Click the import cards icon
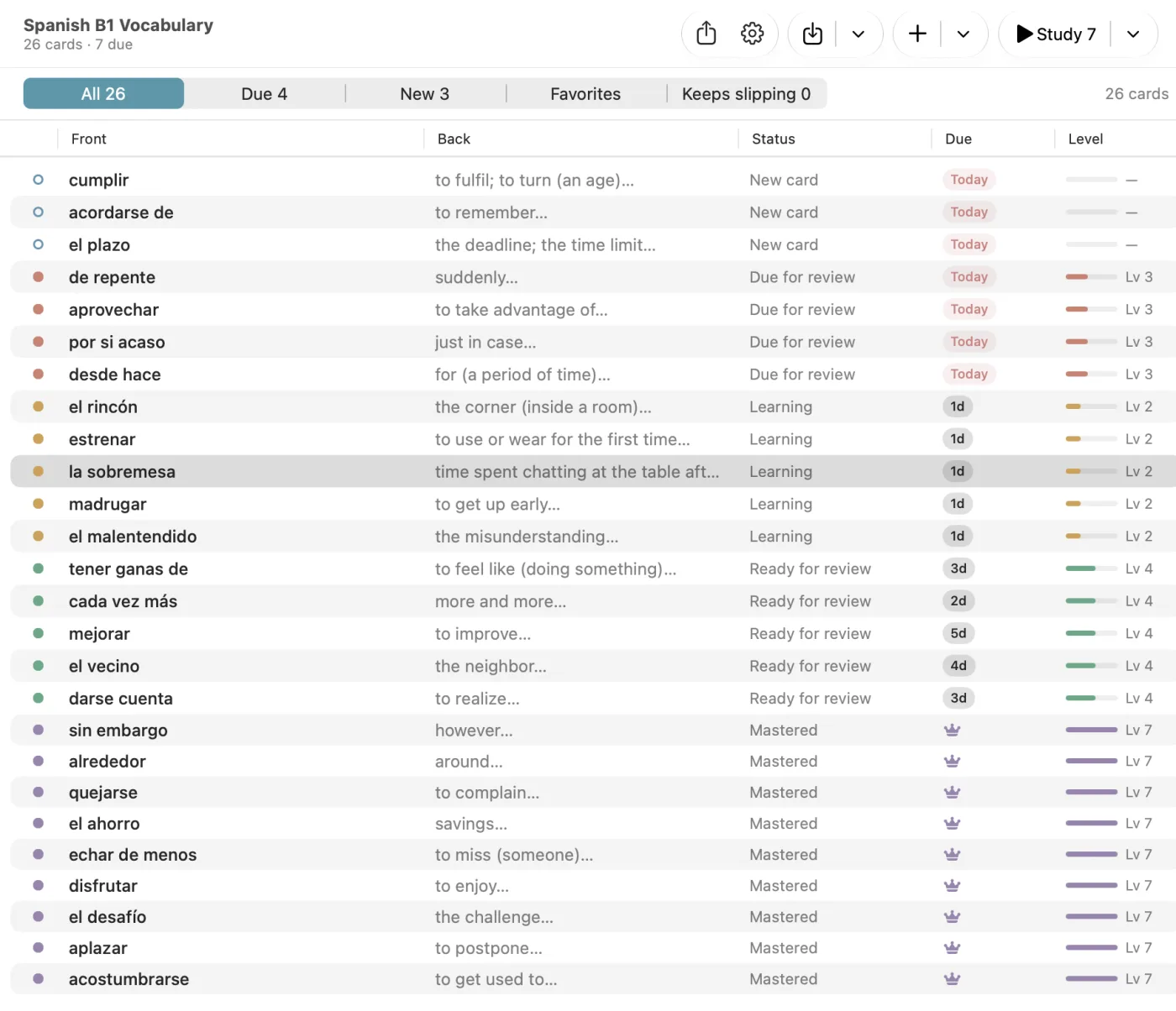 click(x=812, y=34)
